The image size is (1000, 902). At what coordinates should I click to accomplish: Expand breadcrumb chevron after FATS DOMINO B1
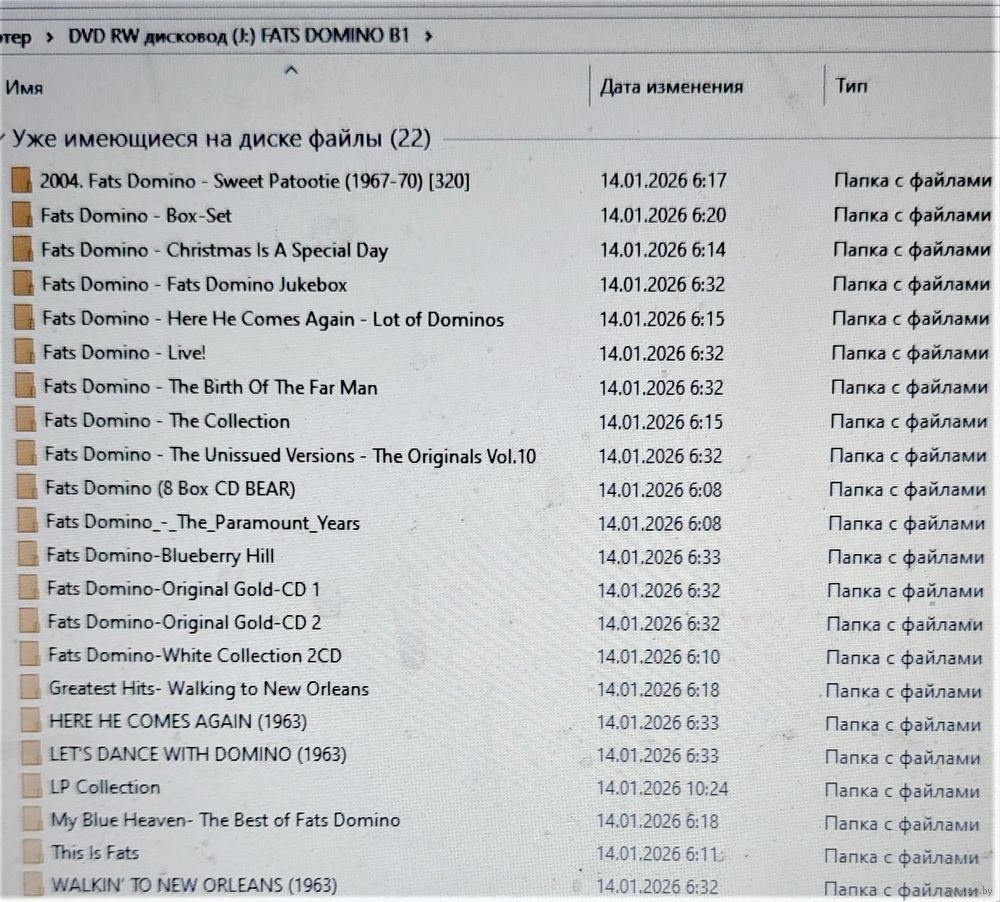pos(429,37)
